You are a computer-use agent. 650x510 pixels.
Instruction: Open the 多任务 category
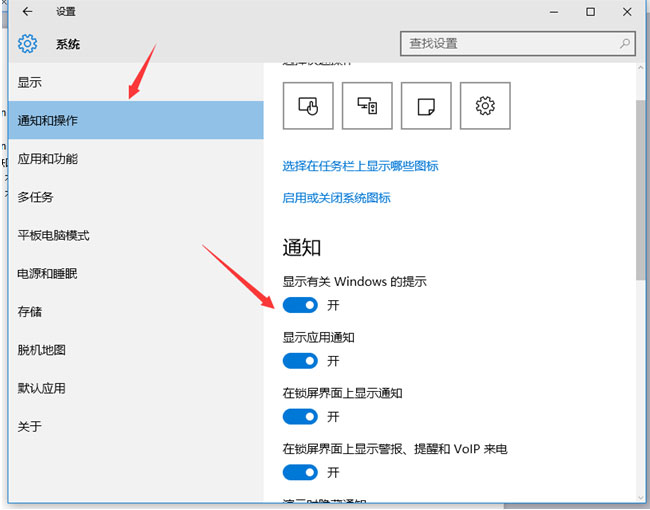[x=136, y=197]
